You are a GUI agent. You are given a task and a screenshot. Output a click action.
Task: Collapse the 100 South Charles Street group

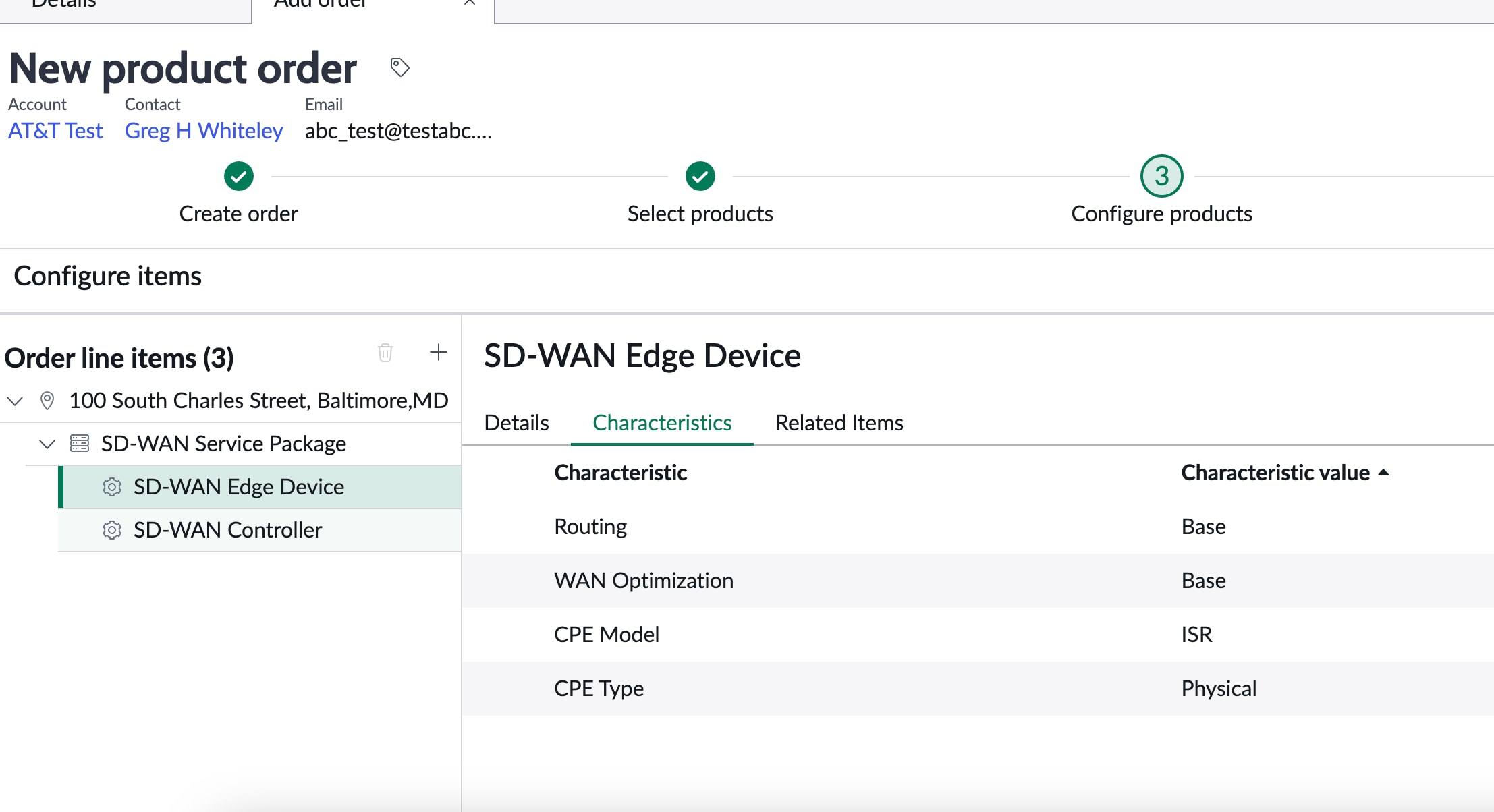click(x=15, y=400)
